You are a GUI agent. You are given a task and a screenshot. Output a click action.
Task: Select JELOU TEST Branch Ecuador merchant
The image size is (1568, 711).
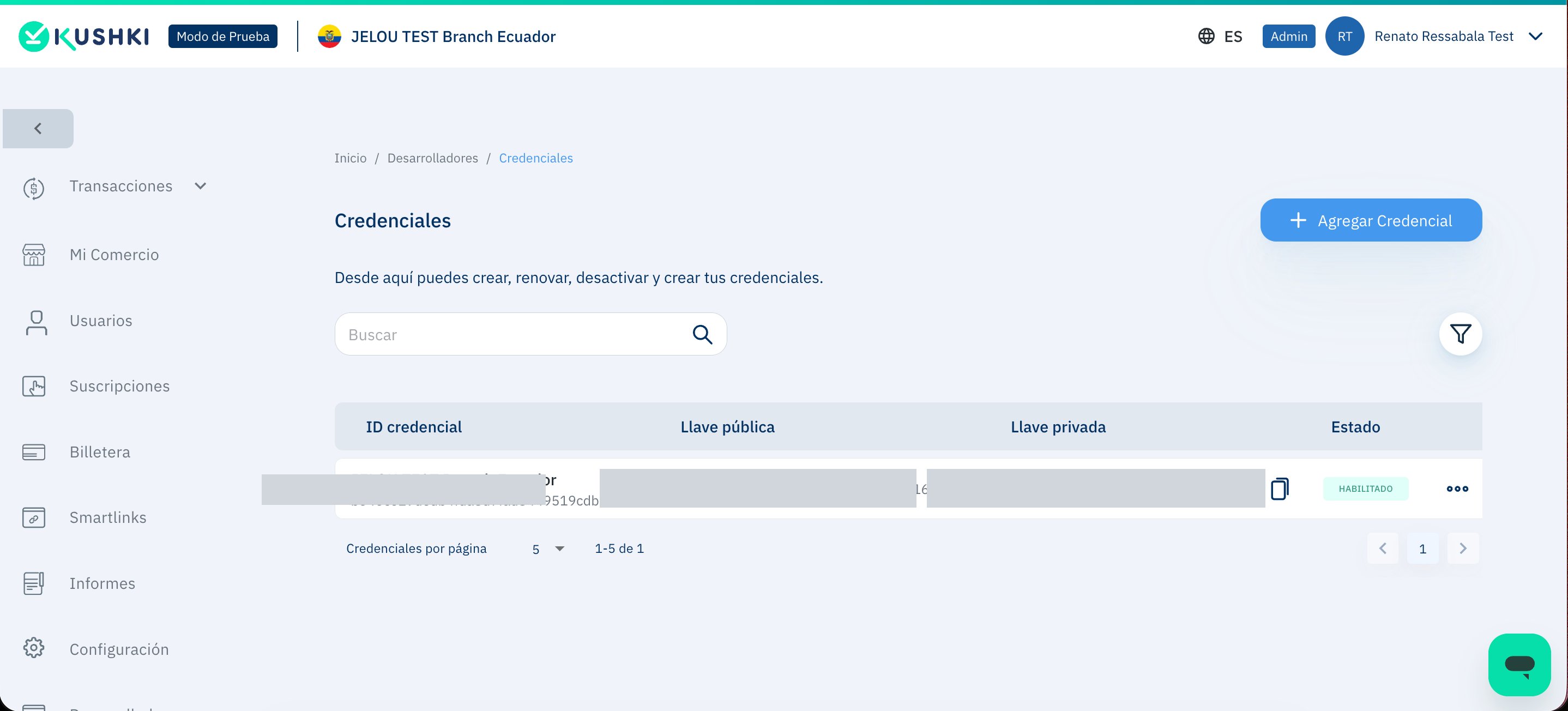[x=454, y=37]
